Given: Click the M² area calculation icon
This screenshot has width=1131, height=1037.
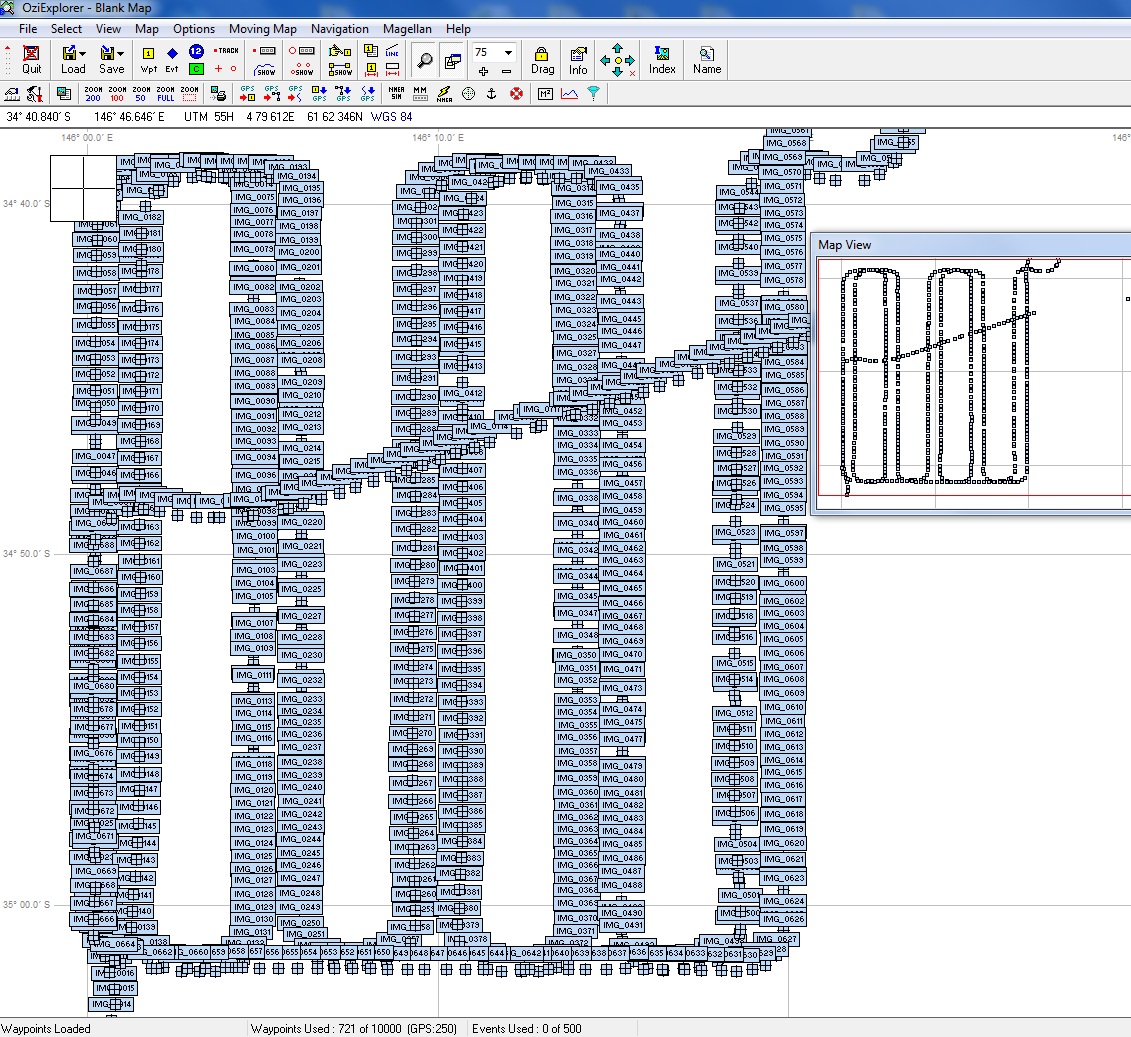Looking at the screenshot, I should pyautogui.click(x=545, y=94).
